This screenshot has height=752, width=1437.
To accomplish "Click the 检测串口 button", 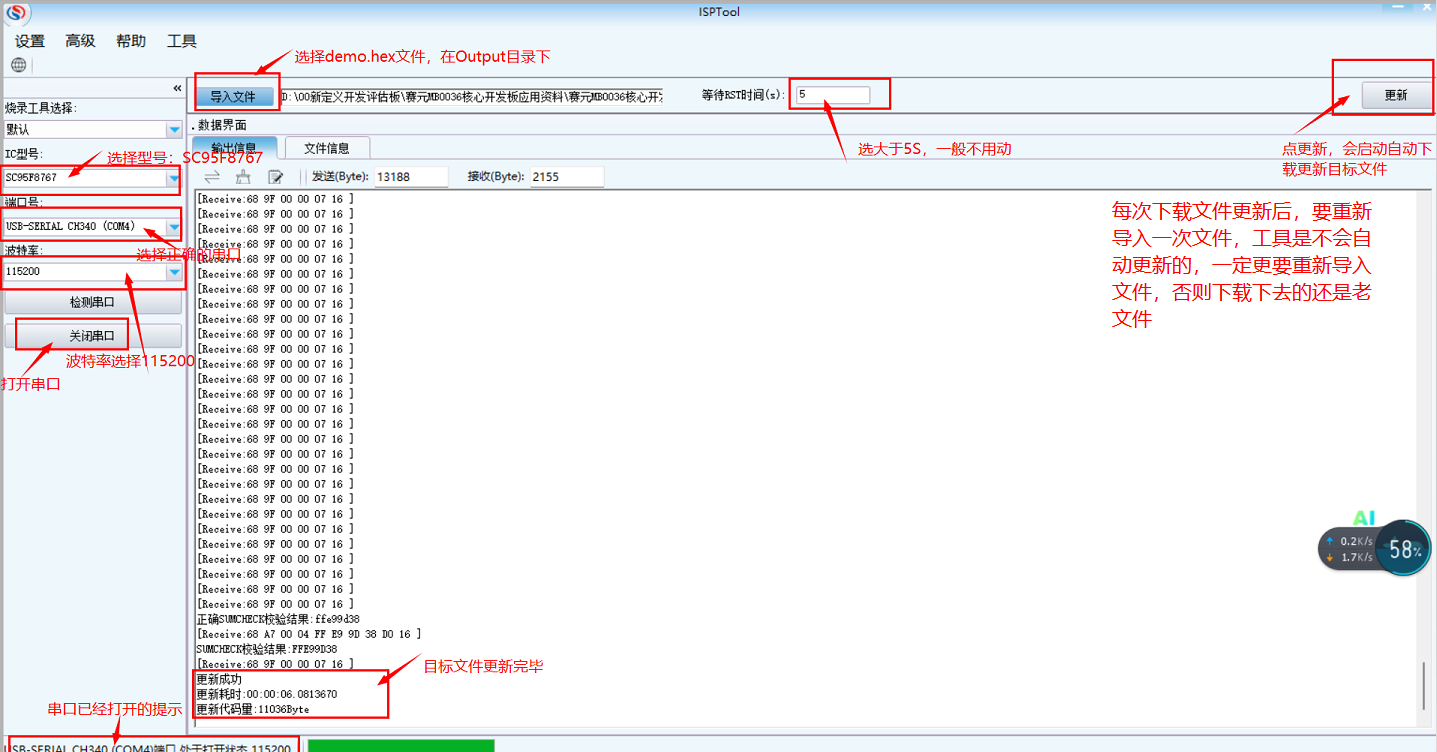I will coord(93,302).
